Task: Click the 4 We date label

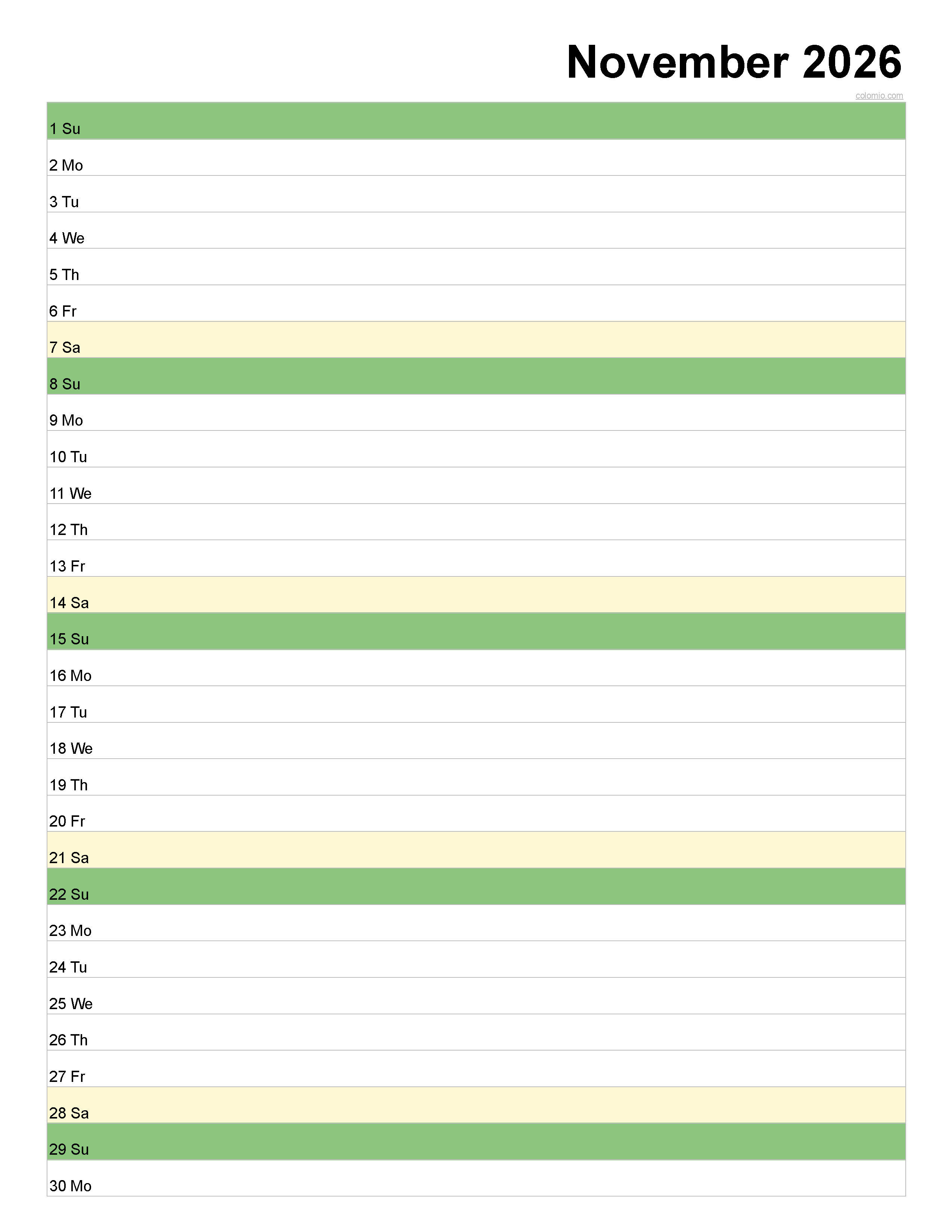Action: point(66,238)
